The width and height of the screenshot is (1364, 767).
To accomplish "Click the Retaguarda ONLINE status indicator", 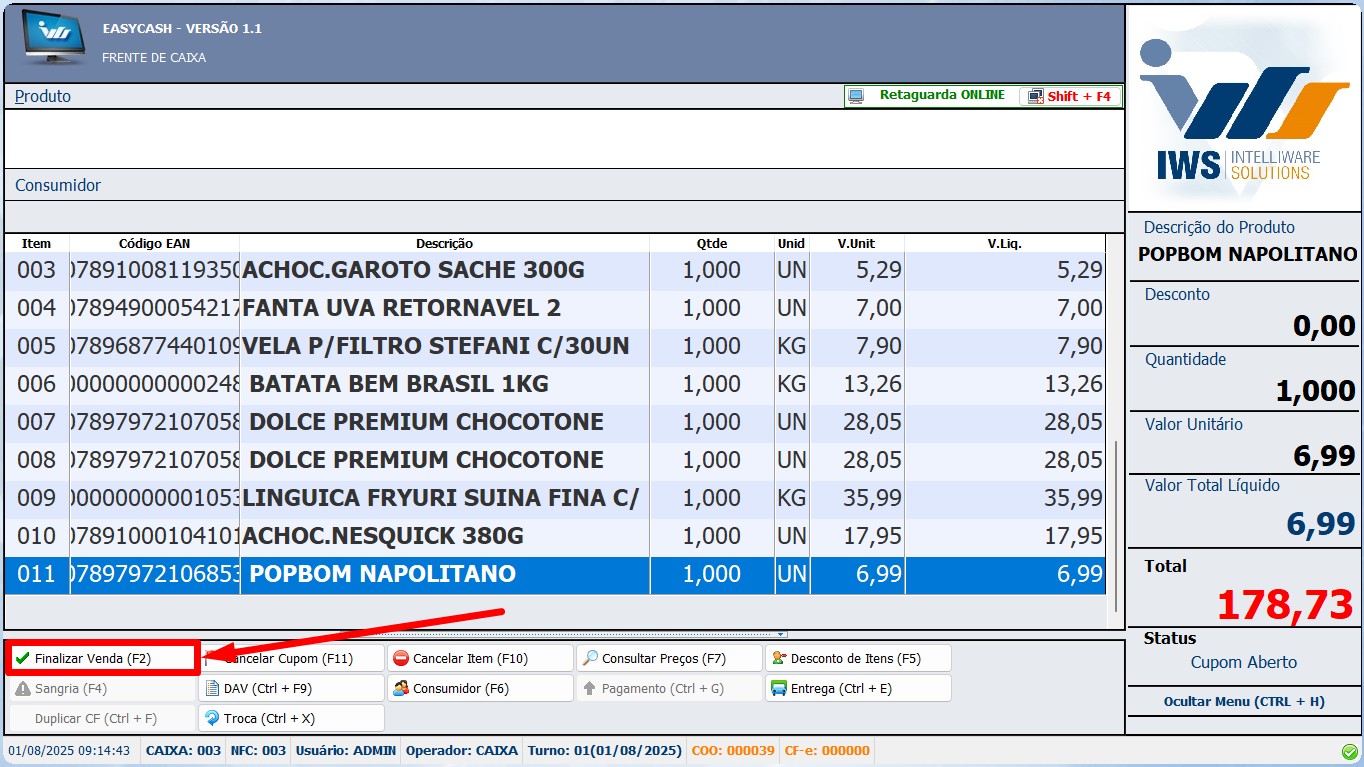I will click(931, 96).
